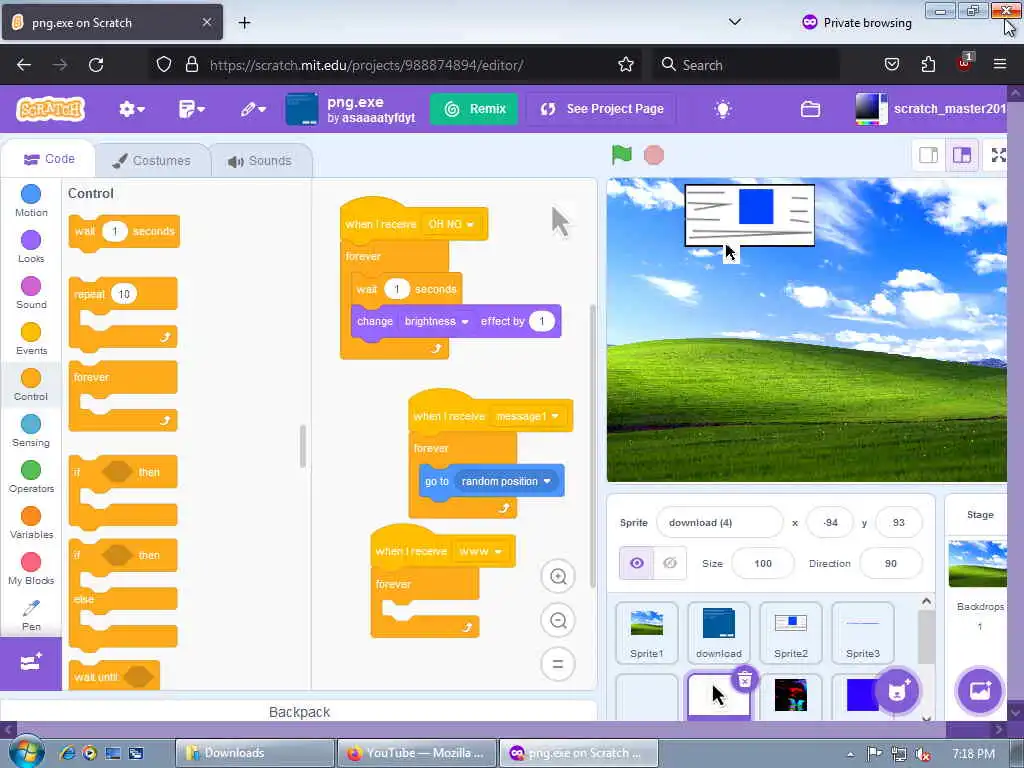Select the download sprite thumbnail
The width and height of the screenshot is (1024, 768).
pyautogui.click(x=718, y=633)
